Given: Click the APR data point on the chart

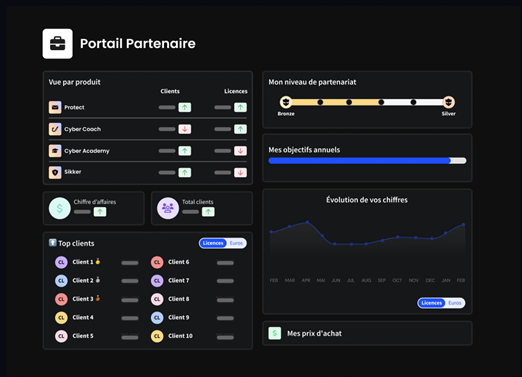Looking at the screenshot, I should (307, 222).
